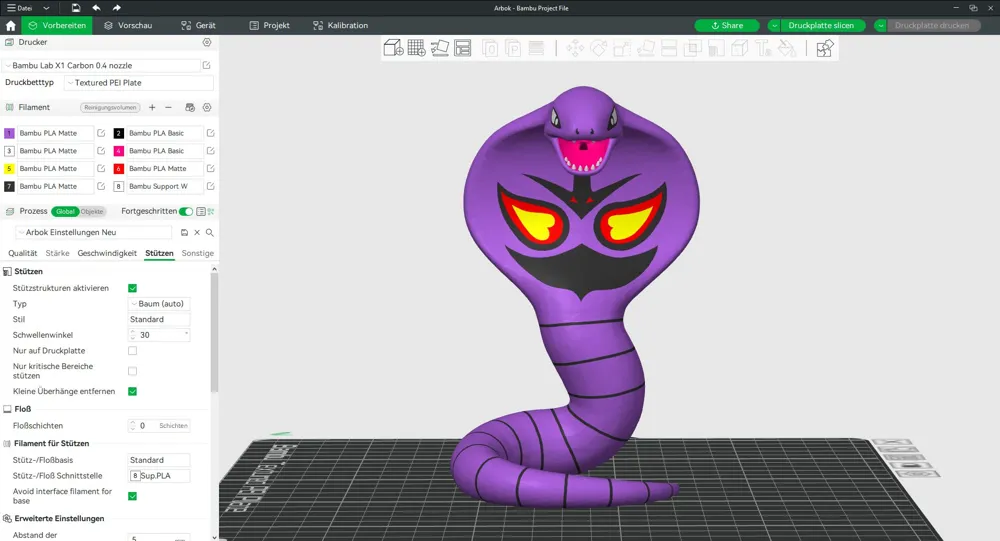Click the Auto orient icon
This screenshot has height=541, width=1000.
point(439,48)
